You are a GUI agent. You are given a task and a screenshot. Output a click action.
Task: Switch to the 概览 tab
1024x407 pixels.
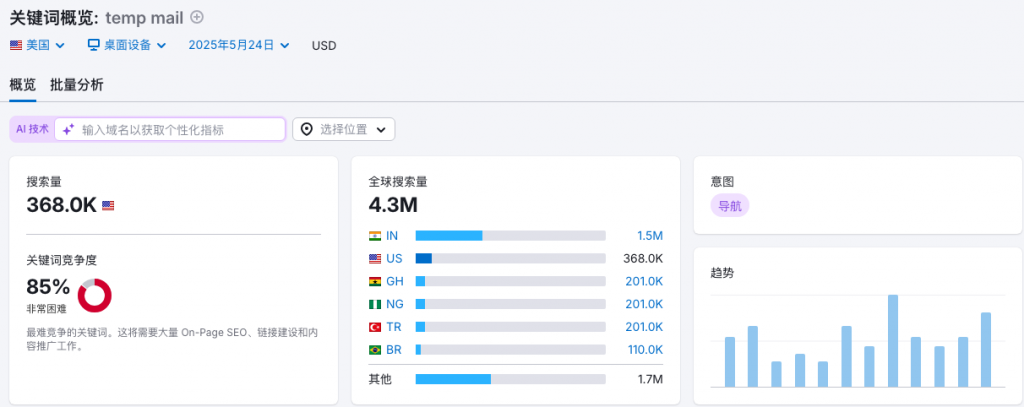[x=22, y=85]
